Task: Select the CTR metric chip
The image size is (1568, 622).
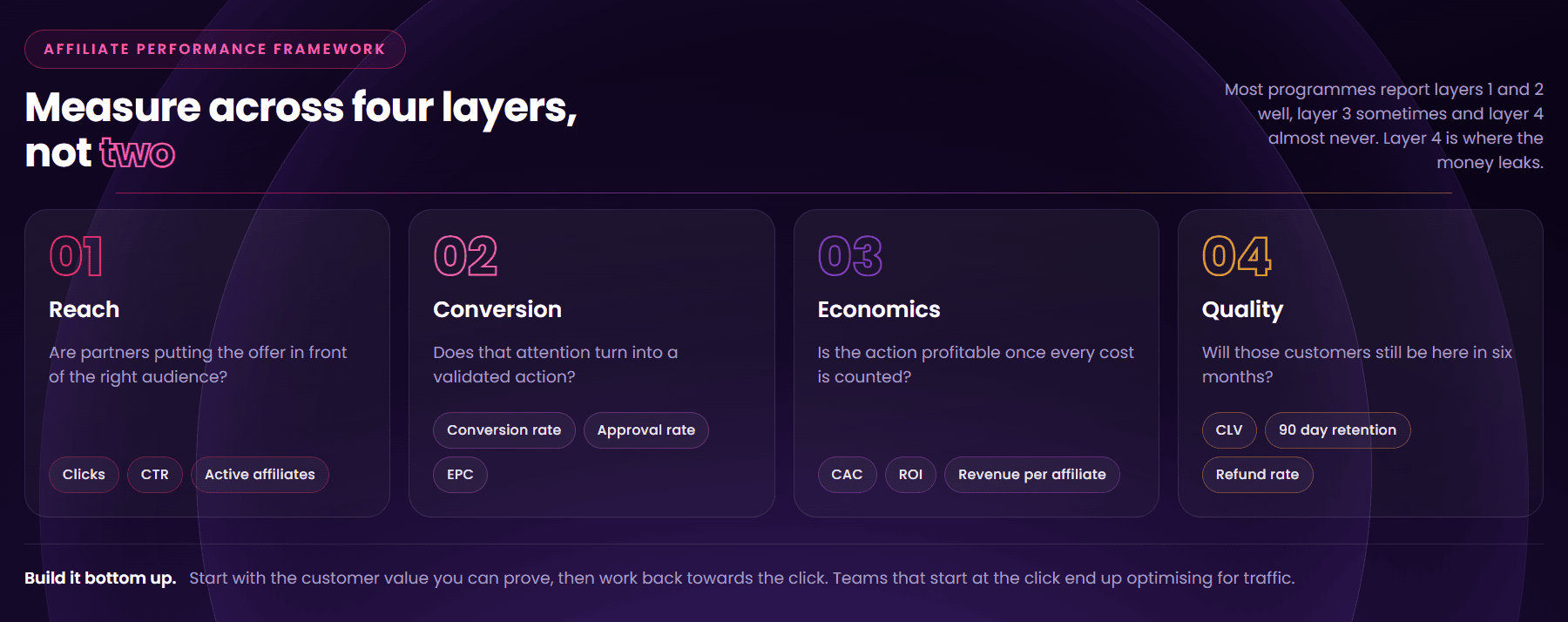Action: [x=155, y=475]
